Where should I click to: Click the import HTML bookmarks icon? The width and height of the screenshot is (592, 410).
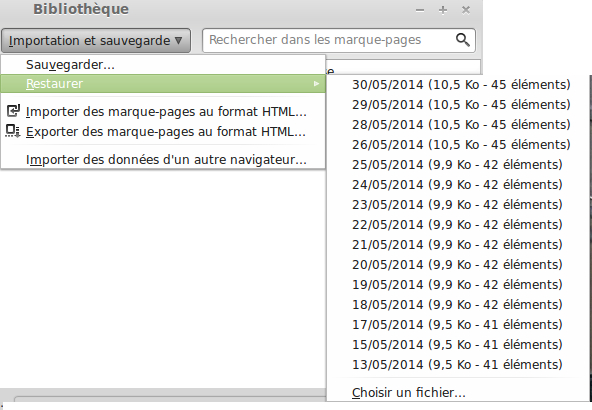[13, 111]
